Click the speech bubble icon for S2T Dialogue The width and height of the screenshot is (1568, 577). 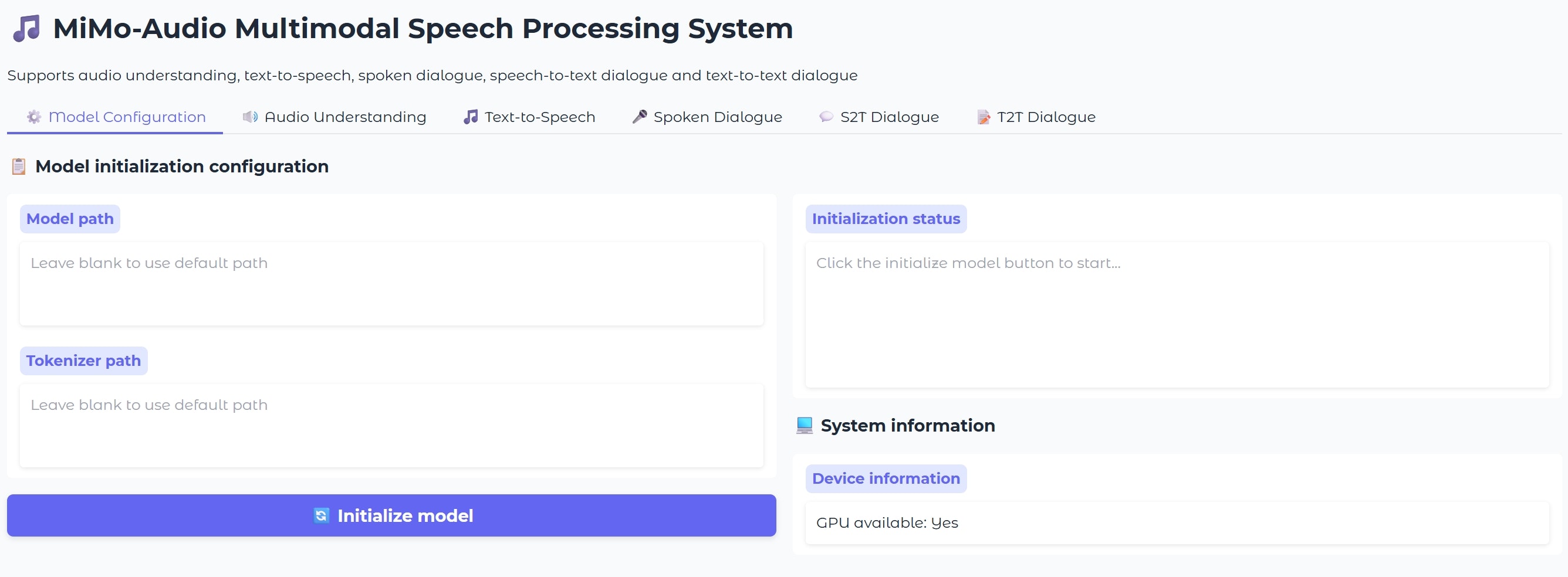pos(826,117)
